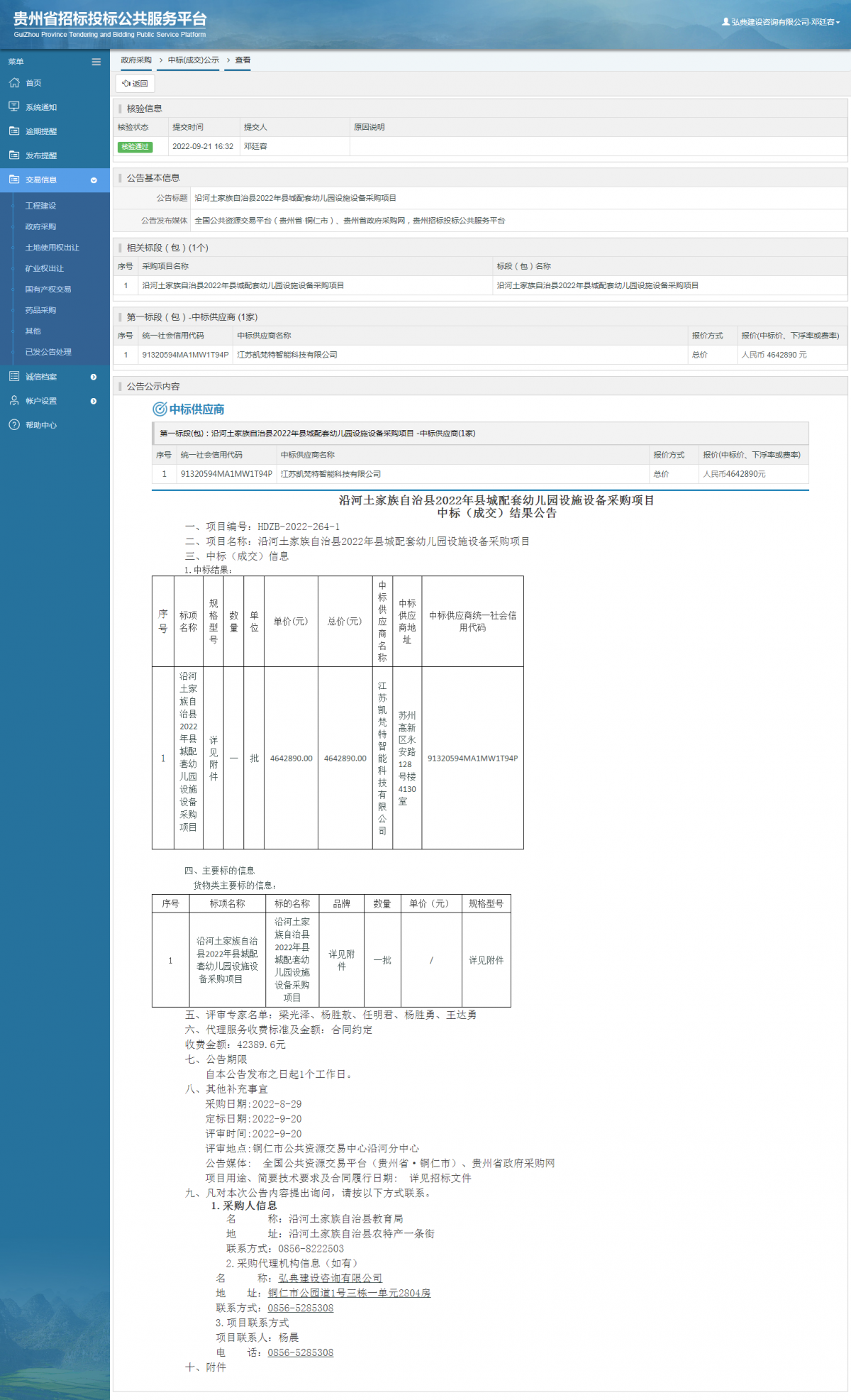
Task: Select 土地使用权出让 submenu item
Action: point(52,248)
